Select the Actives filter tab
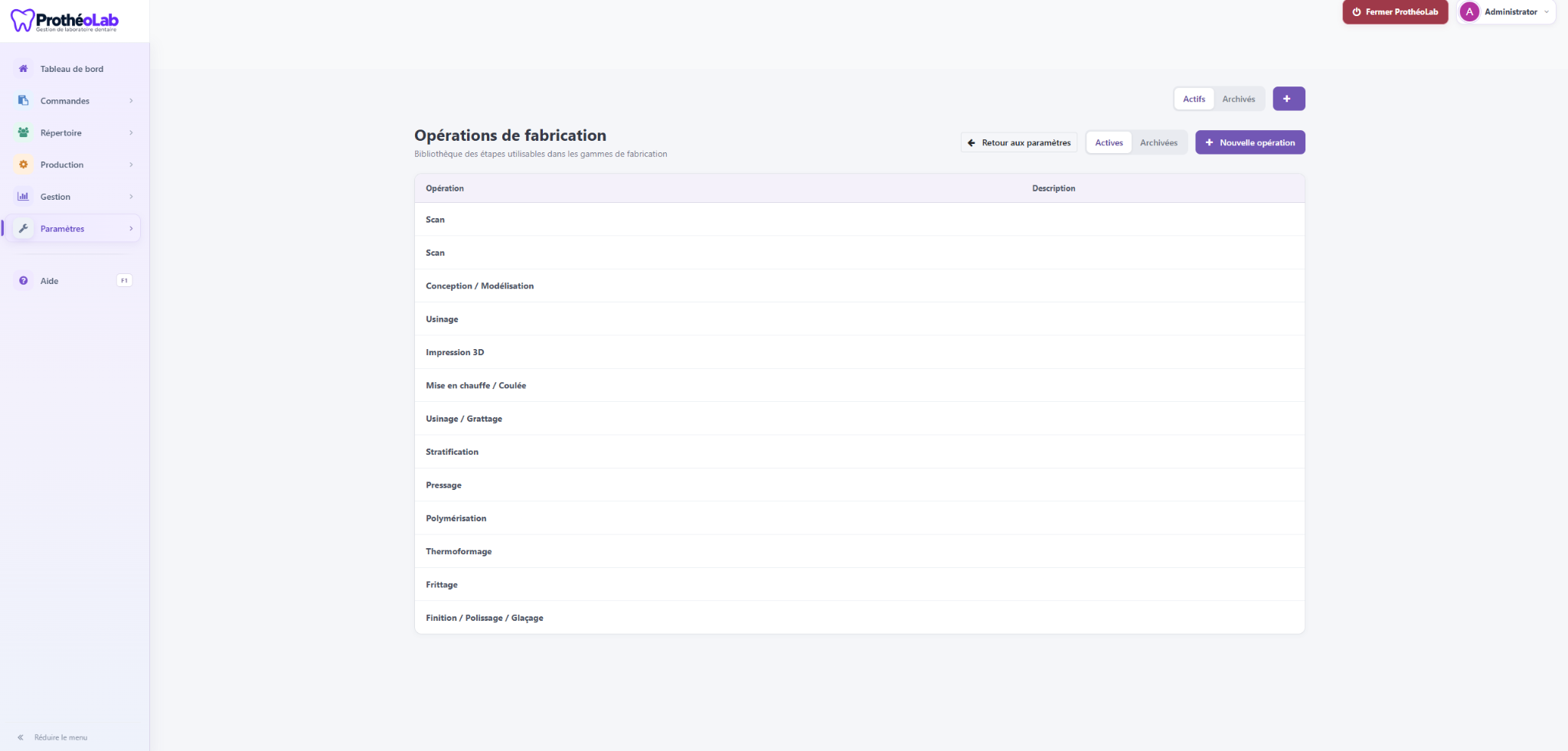Image resolution: width=1568 pixels, height=751 pixels. click(x=1109, y=142)
